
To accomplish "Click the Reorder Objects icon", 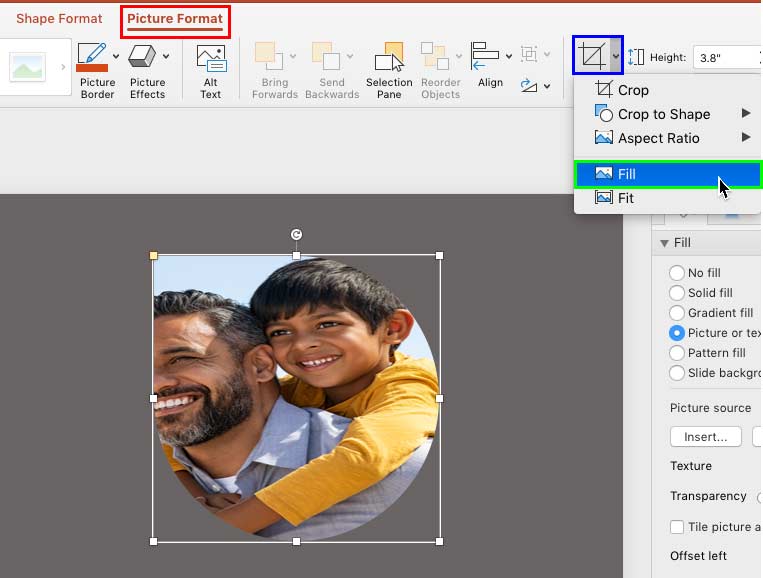I will pyautogui.click(x=435, y=56).
